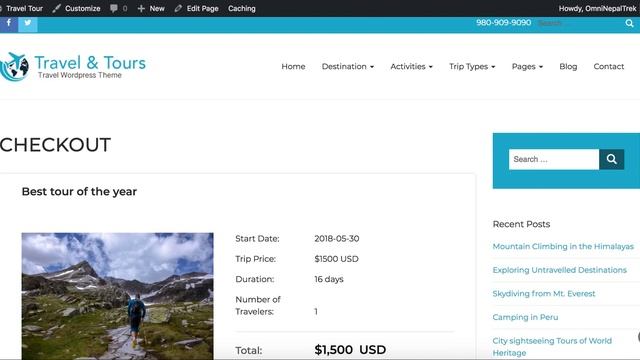Click the sidebar search submit button
The width and height of the screenshot is (640, 360).
(x=611, y=159)
